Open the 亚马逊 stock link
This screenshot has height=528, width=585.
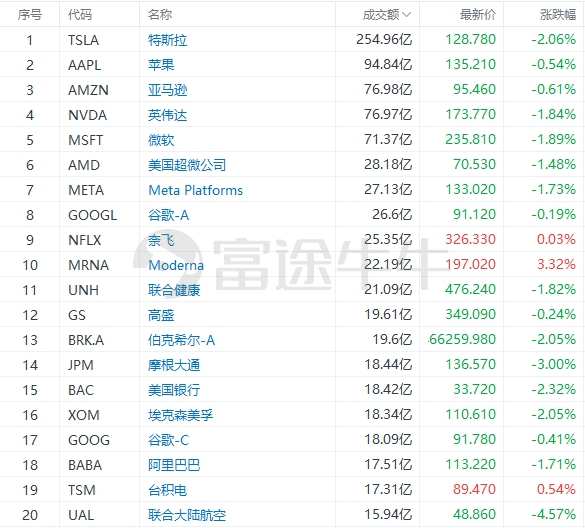coord(168,90)
